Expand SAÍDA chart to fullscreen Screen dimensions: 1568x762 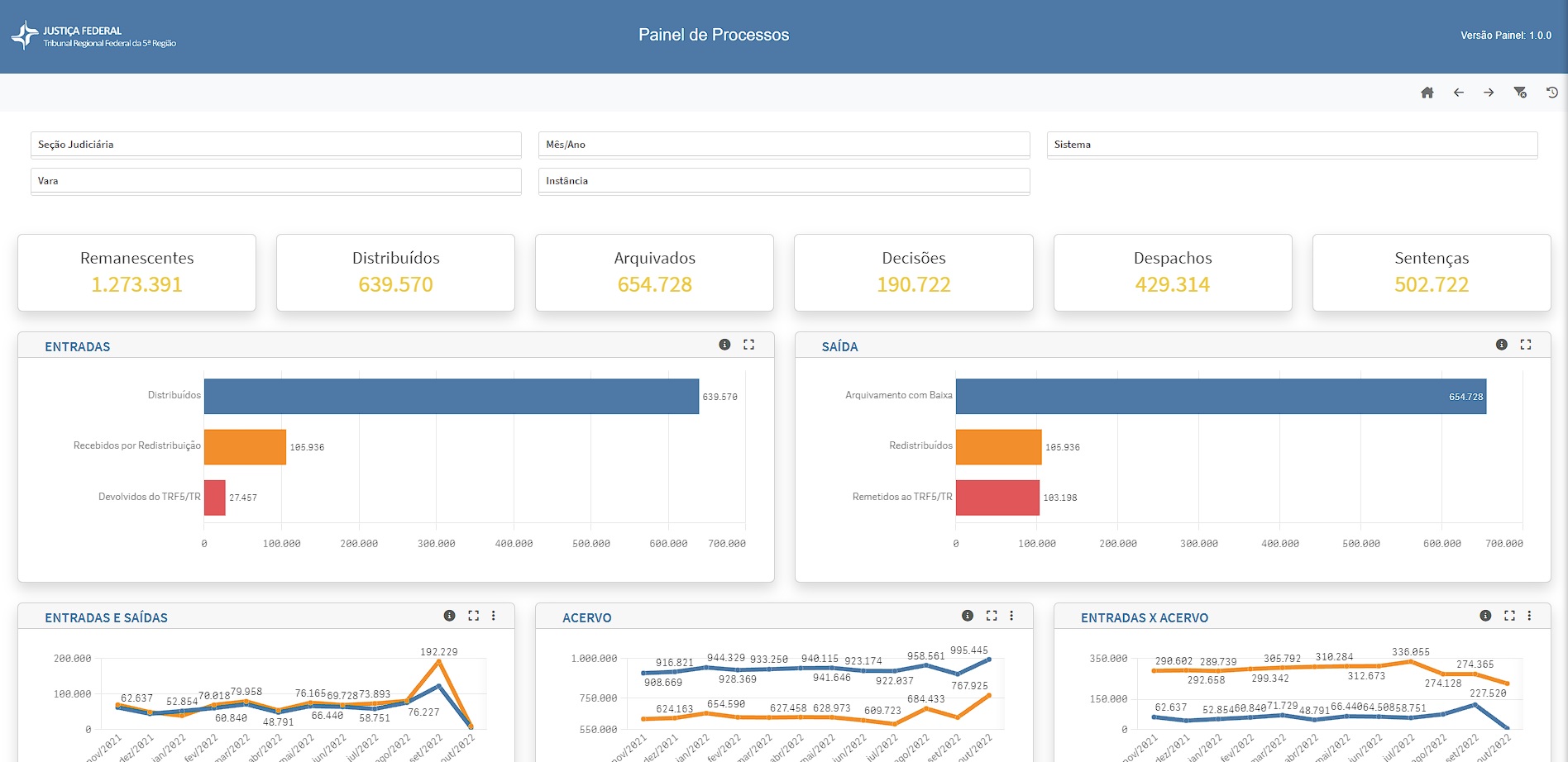(1526, 345)
